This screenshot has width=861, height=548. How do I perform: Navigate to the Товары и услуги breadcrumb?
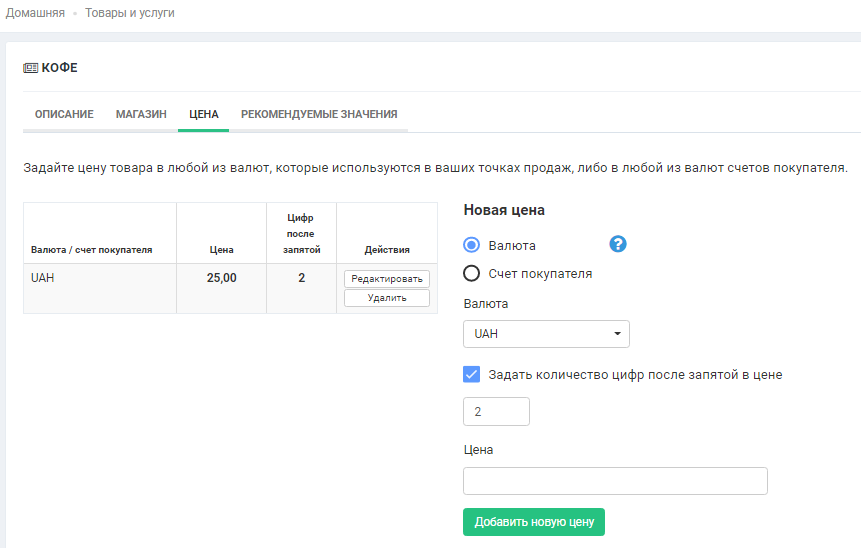click(130, 13)
